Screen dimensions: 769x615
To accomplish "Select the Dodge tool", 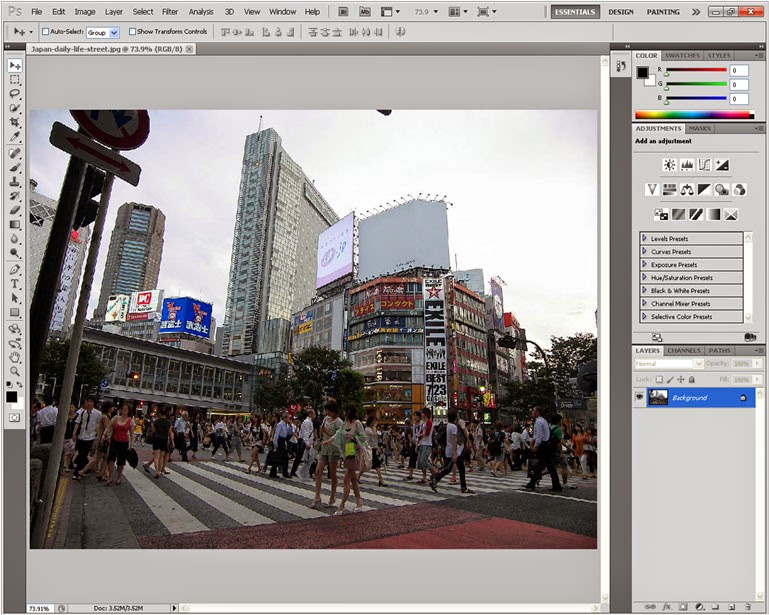I will (15, 253).
